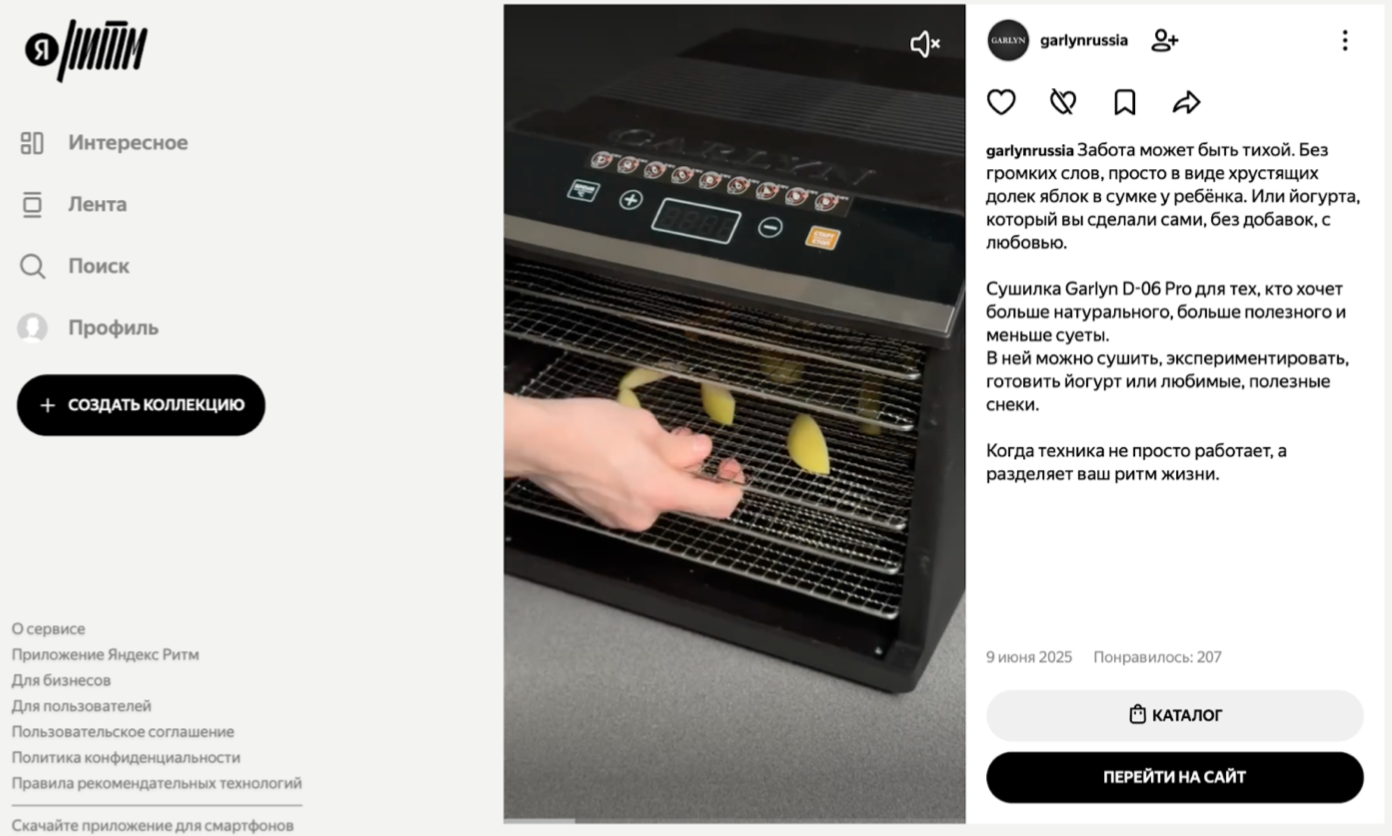Click the crossed-out heart dislike icon
This screenshot has height=836, width=1392.
pos(1063,102)
